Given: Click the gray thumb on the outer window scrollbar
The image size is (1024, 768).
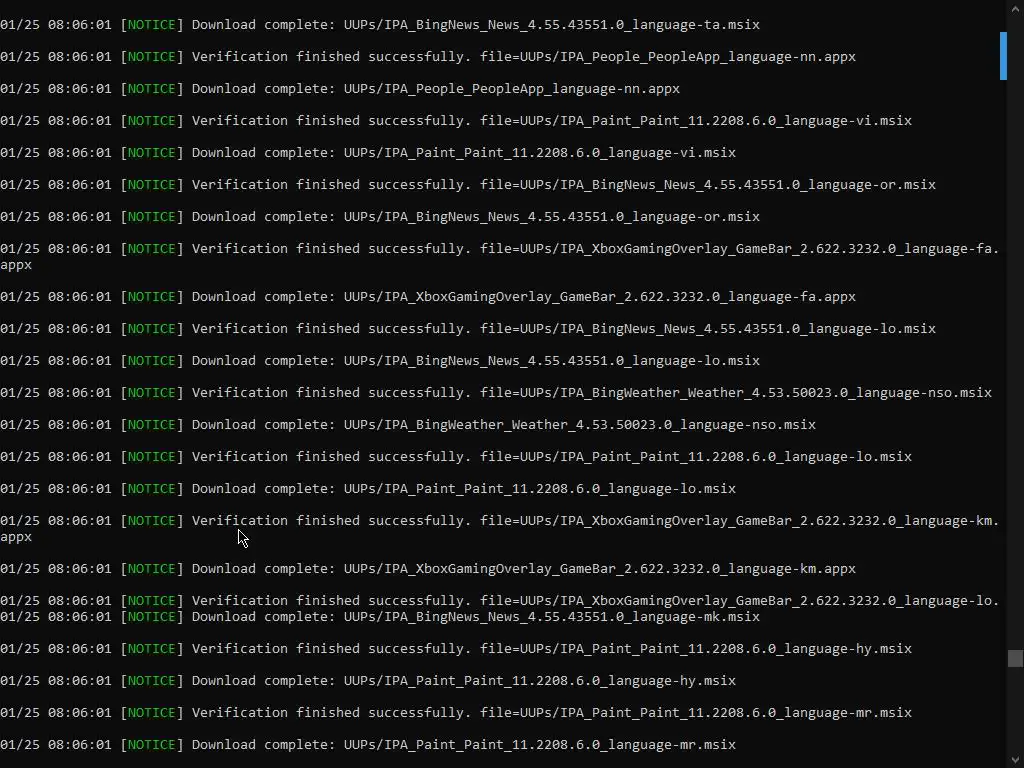Looking at the screenshot, I should [1015, 658].
